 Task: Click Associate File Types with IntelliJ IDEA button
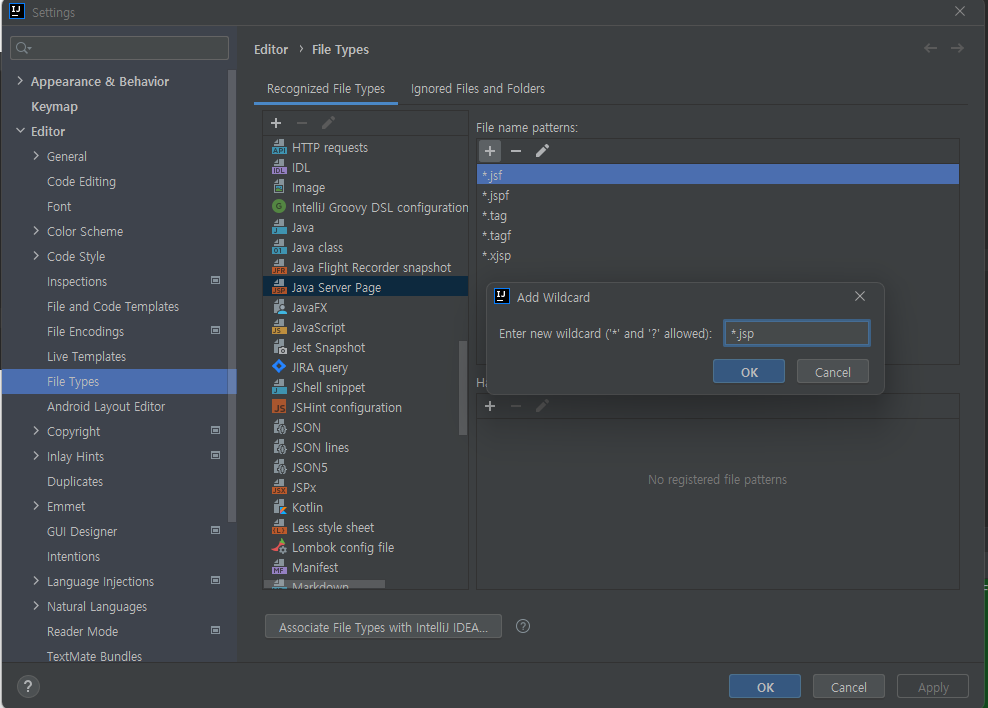[x=383, y=627]
